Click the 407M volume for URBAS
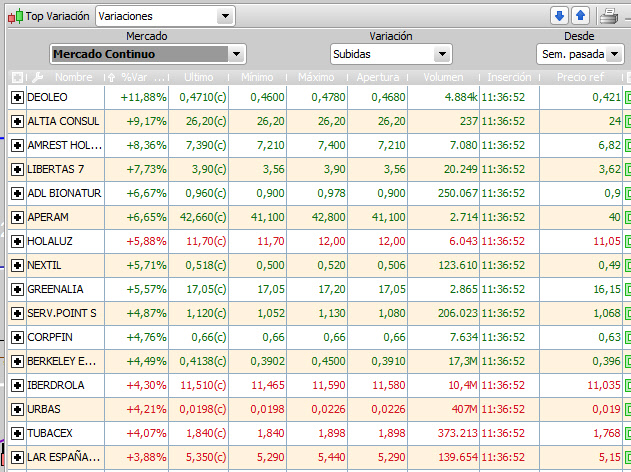Image resolution: width=631 pixels, height=472 pixels. point(464,410)
